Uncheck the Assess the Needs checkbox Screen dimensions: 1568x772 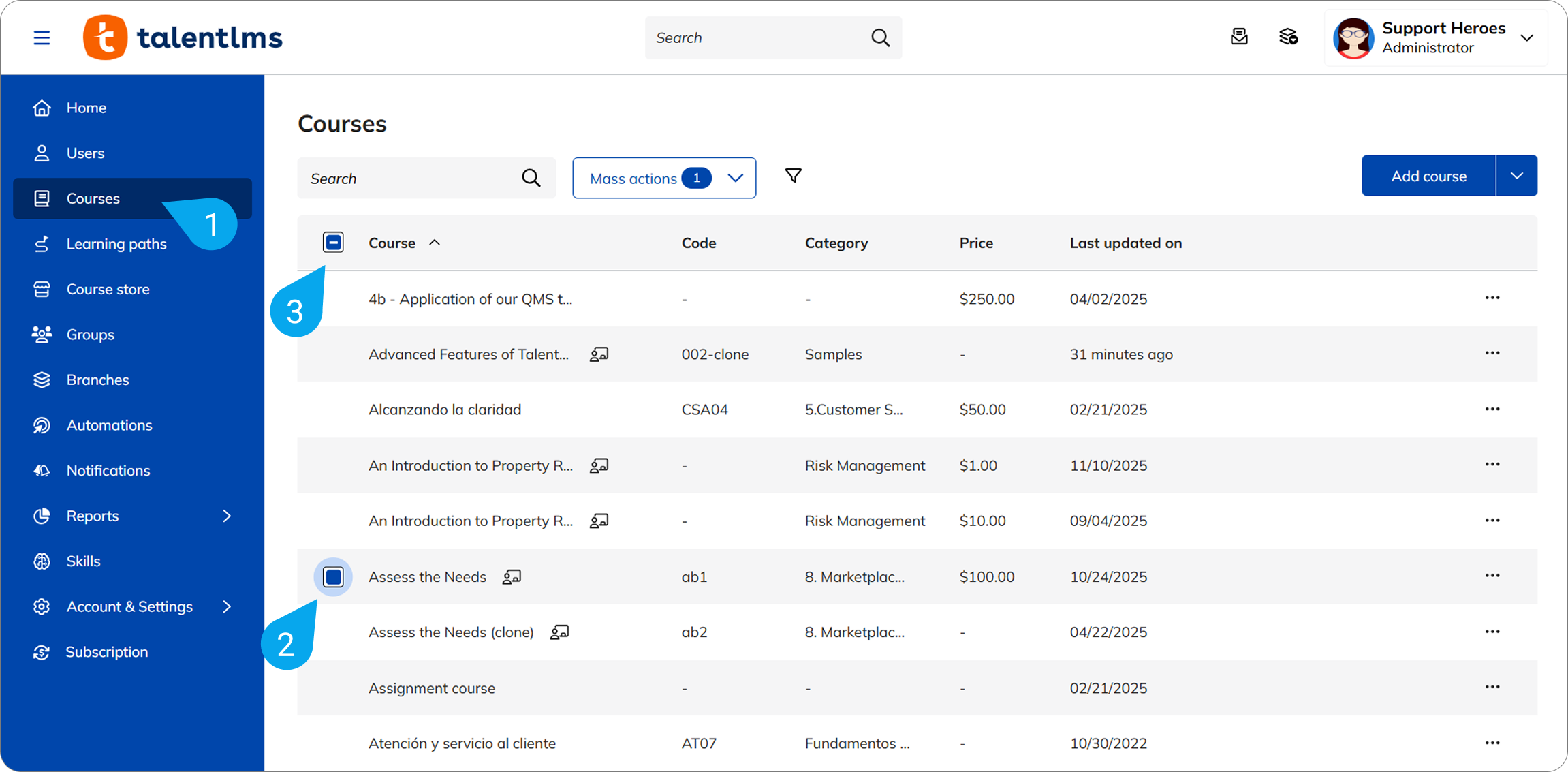coord(333,576)
